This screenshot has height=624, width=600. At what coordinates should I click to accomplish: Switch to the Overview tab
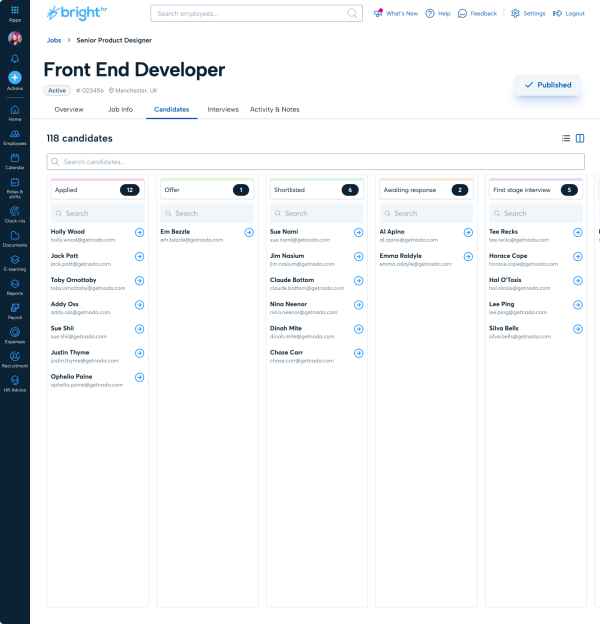click(x=69, y=109)
